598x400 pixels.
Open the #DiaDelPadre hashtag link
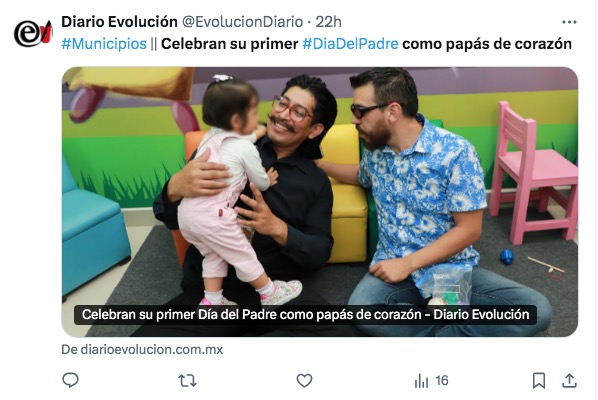(x=350, y=44)
